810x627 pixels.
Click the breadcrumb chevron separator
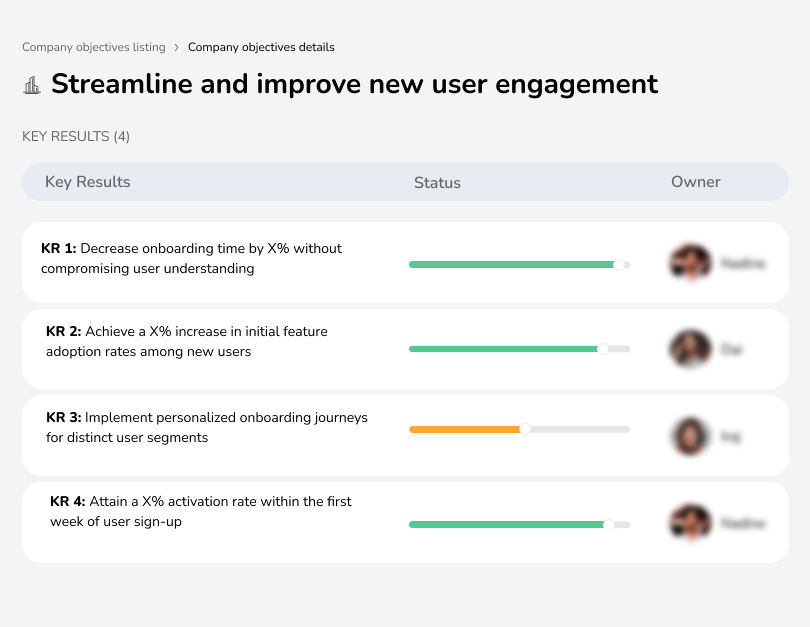(x=177, y=47)
